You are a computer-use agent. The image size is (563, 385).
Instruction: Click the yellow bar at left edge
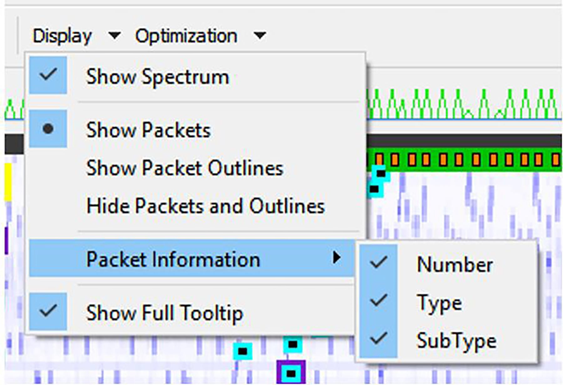[x=8, y=181]
